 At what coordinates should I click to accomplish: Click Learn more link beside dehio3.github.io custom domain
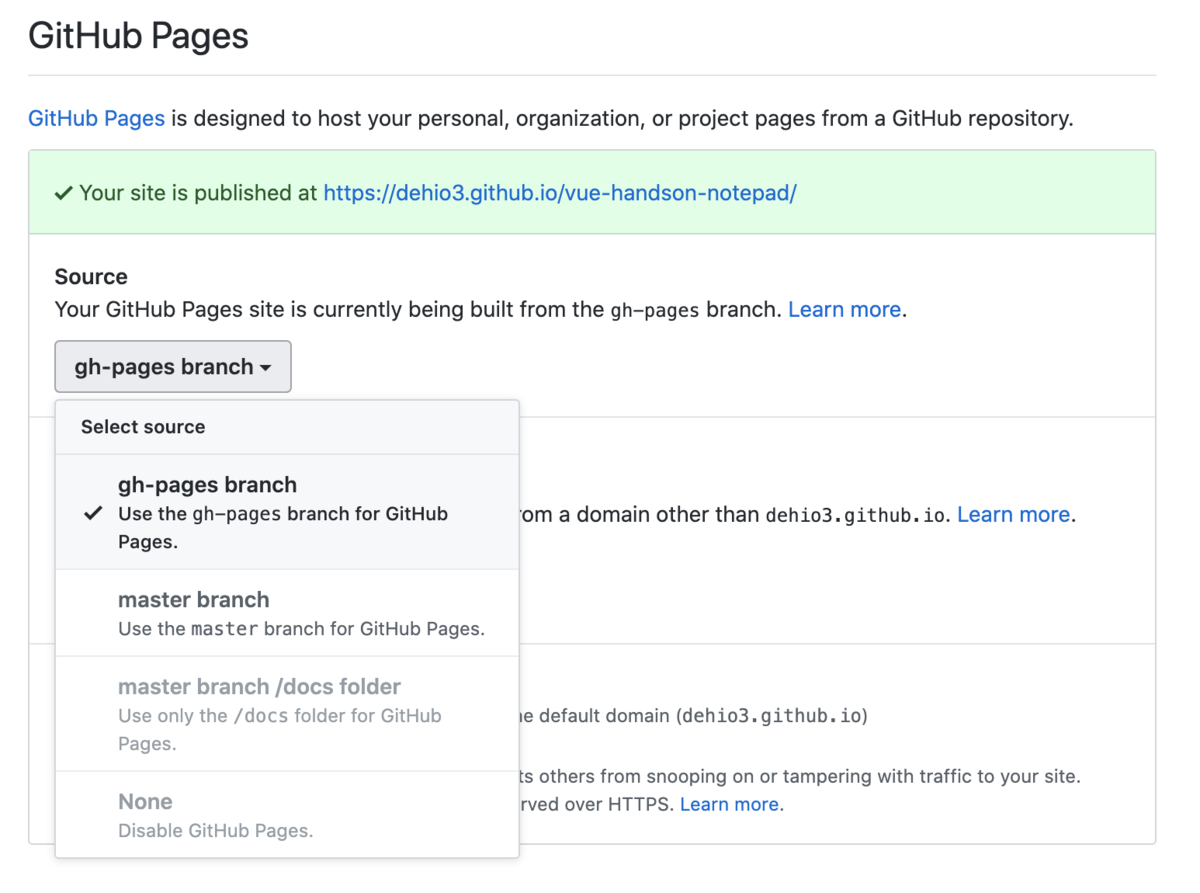tap(1013, 515)
